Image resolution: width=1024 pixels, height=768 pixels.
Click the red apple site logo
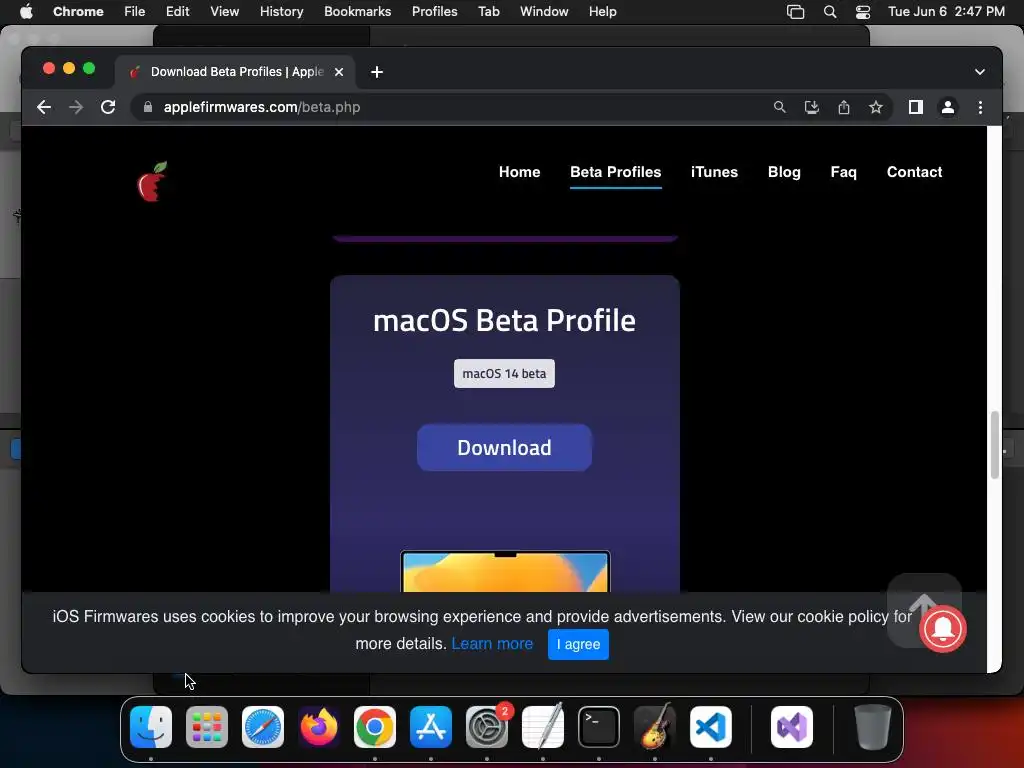[152, 182]
